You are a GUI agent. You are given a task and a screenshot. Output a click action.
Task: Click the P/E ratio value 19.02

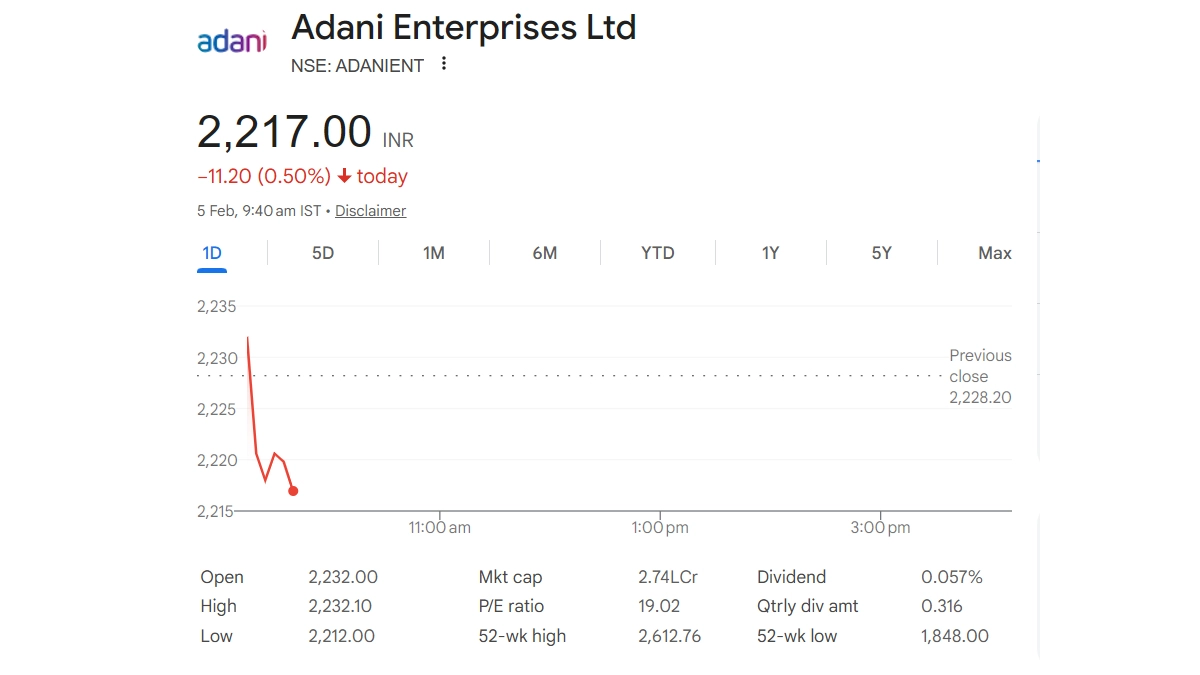659,606
